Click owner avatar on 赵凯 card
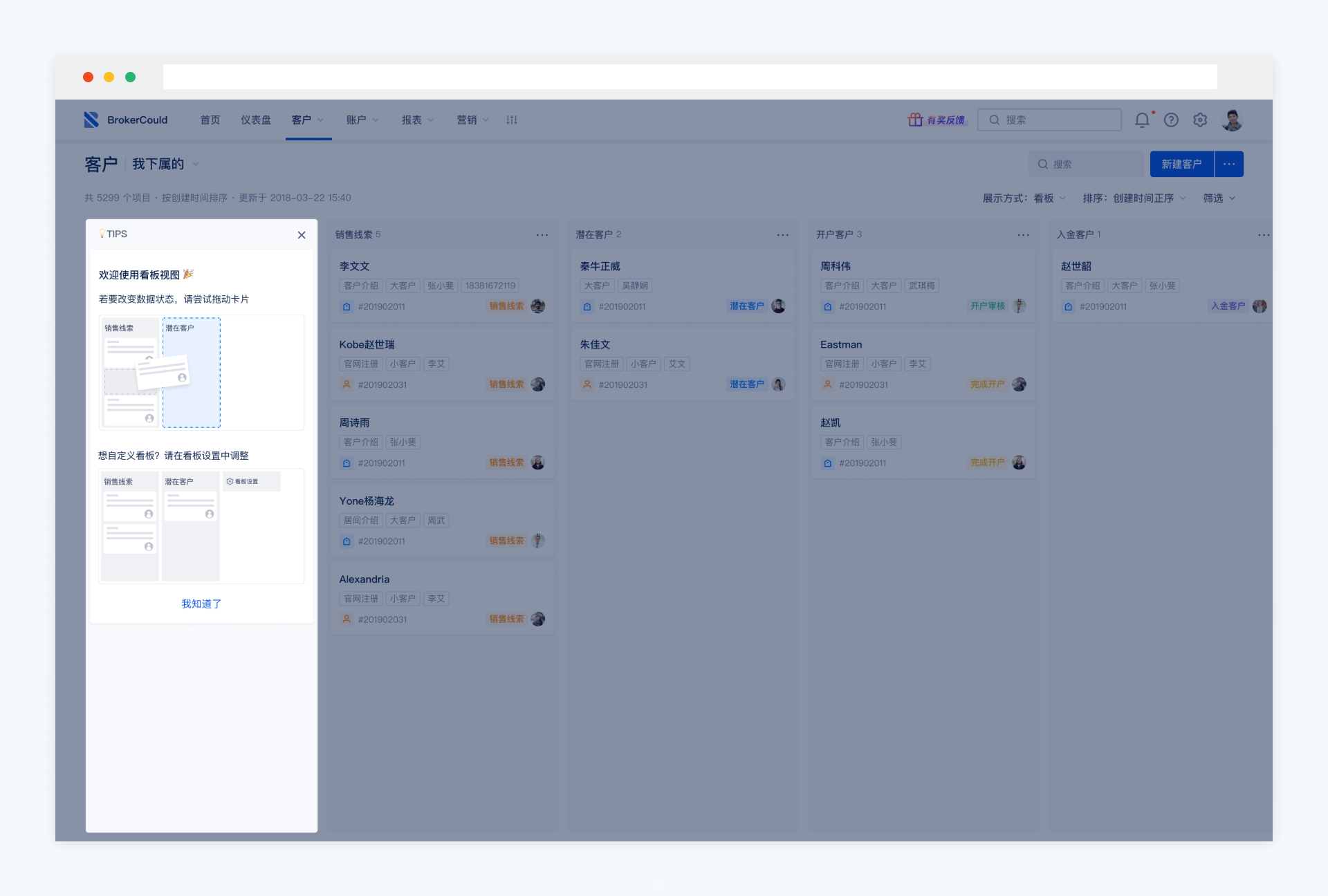This screenshot has width=1328, height=896. coord(1019,463)
